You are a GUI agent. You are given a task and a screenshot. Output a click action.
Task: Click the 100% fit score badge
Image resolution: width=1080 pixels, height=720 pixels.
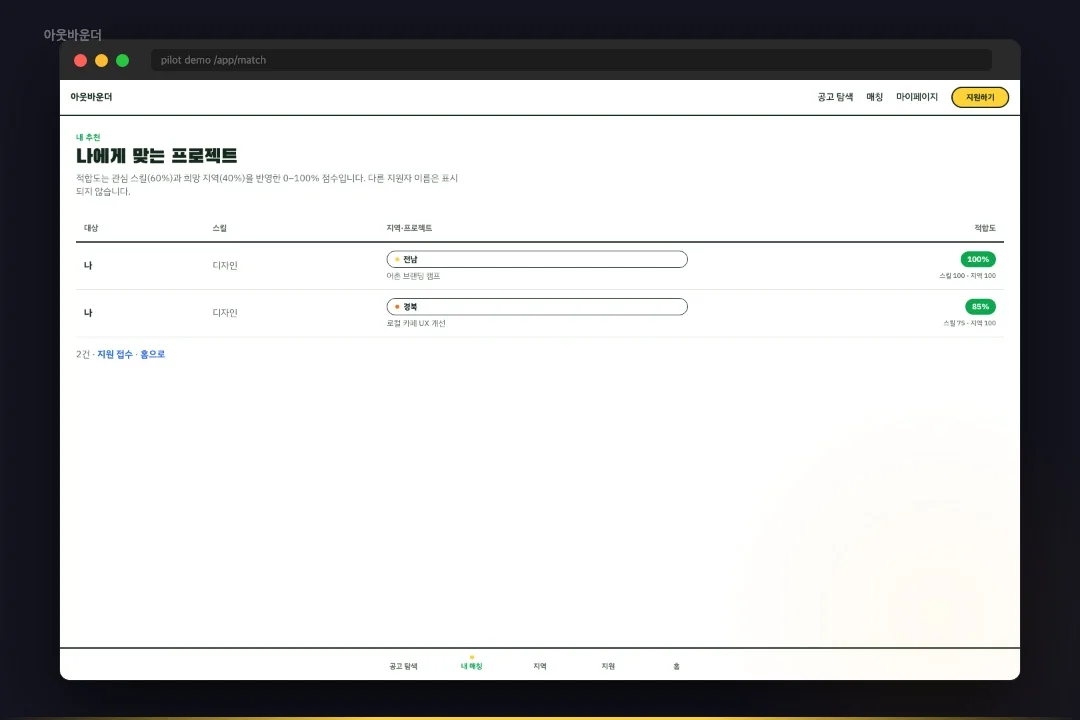pos(977,259)
